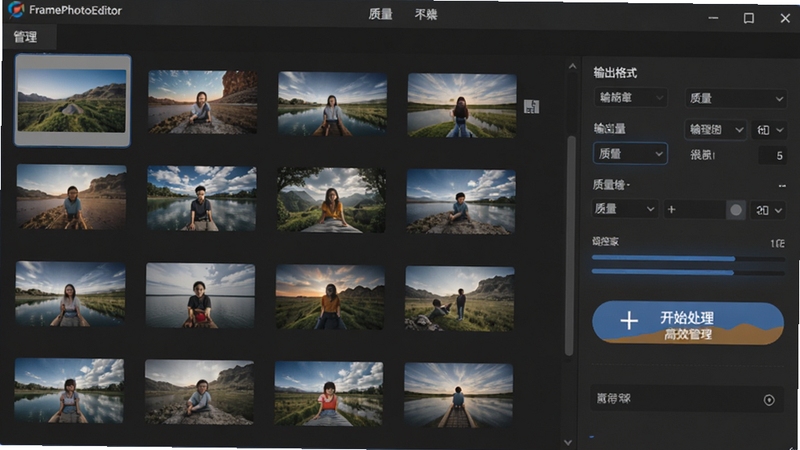Select thumbnail of long-haired person facing radial sunset clouds
The width and height of the screenshot is (800, 450).
click(462, 105)
